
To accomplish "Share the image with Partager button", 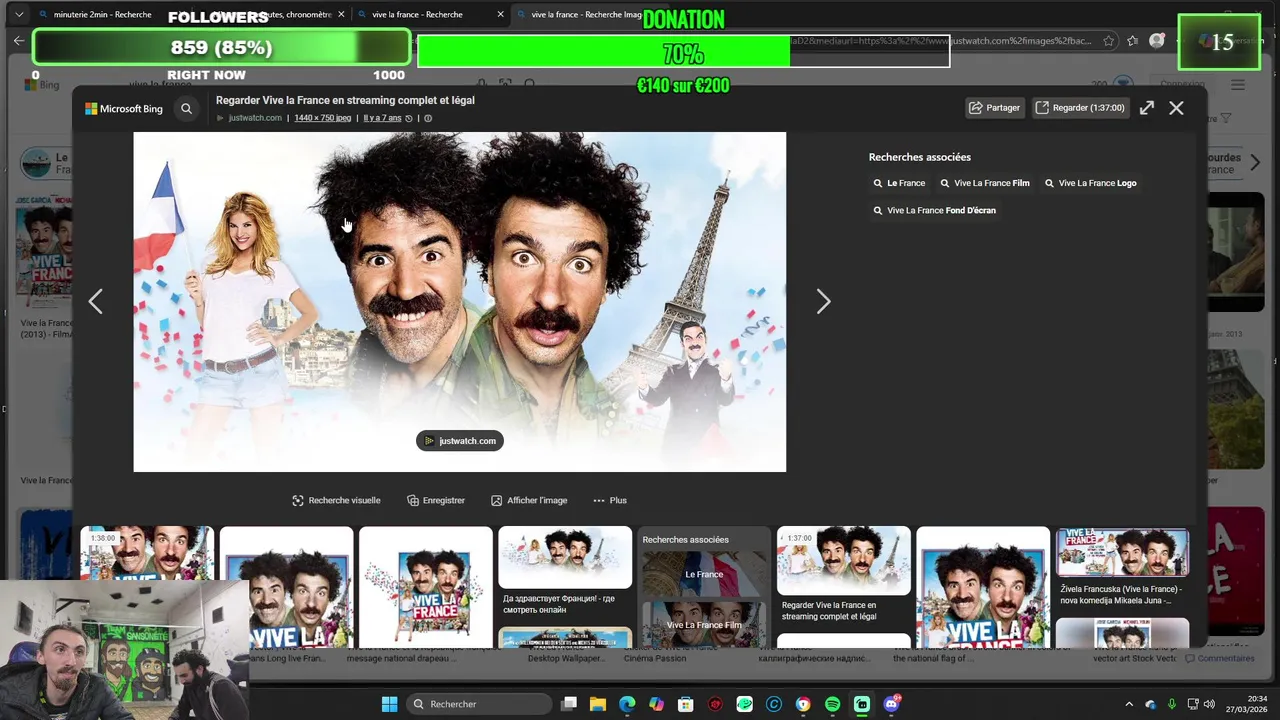I will coord(995,108).
